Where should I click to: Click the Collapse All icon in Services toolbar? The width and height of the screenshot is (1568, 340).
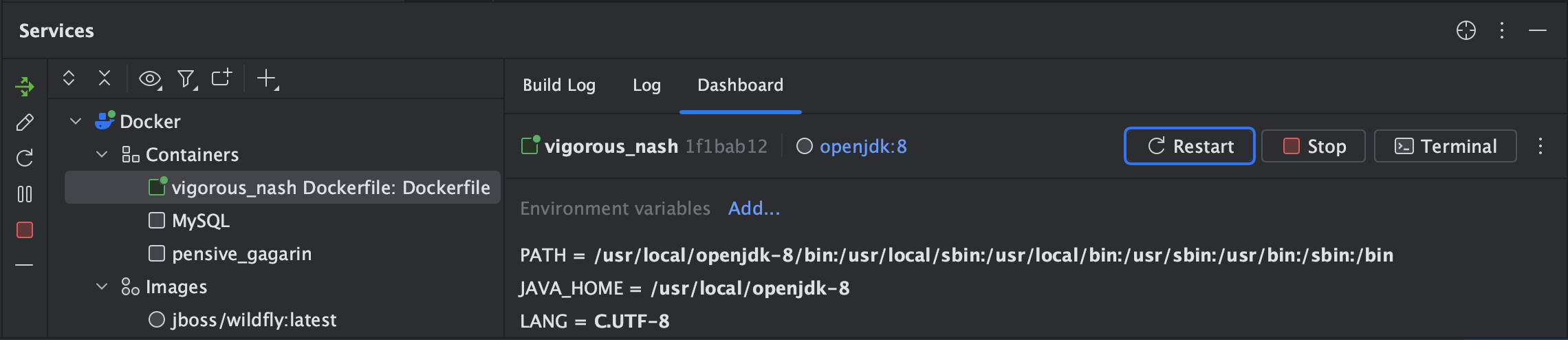click(105, 78)
